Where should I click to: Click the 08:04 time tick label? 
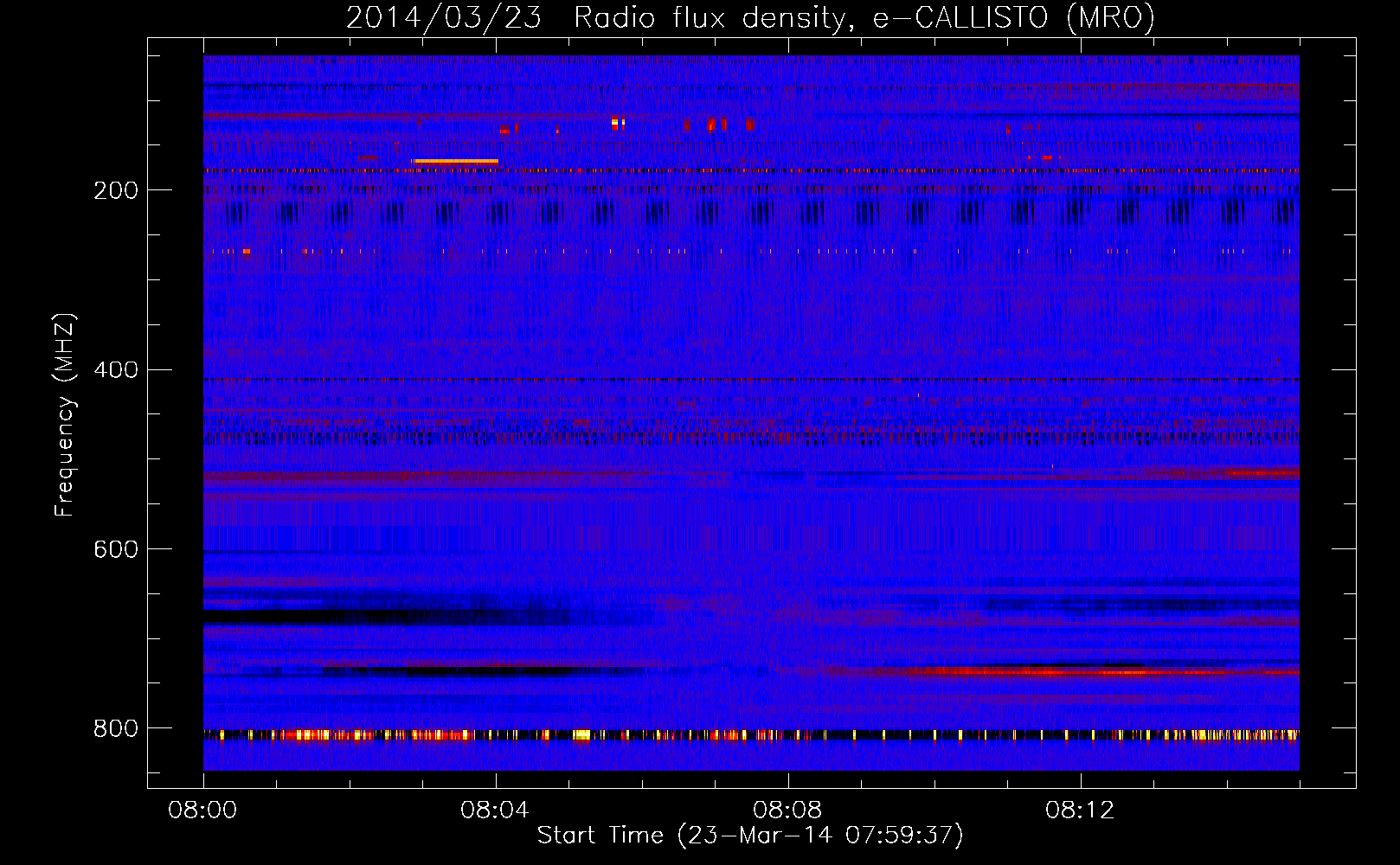pyautogui.click(x=495, y=811)
